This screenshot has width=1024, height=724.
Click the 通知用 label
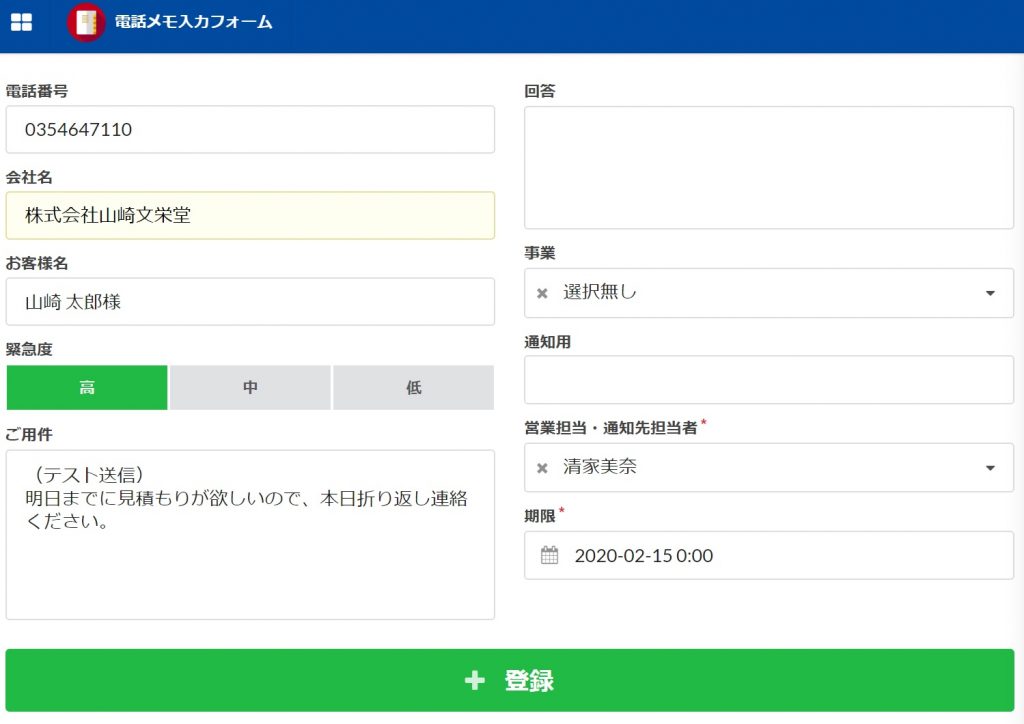pos(547,342)
